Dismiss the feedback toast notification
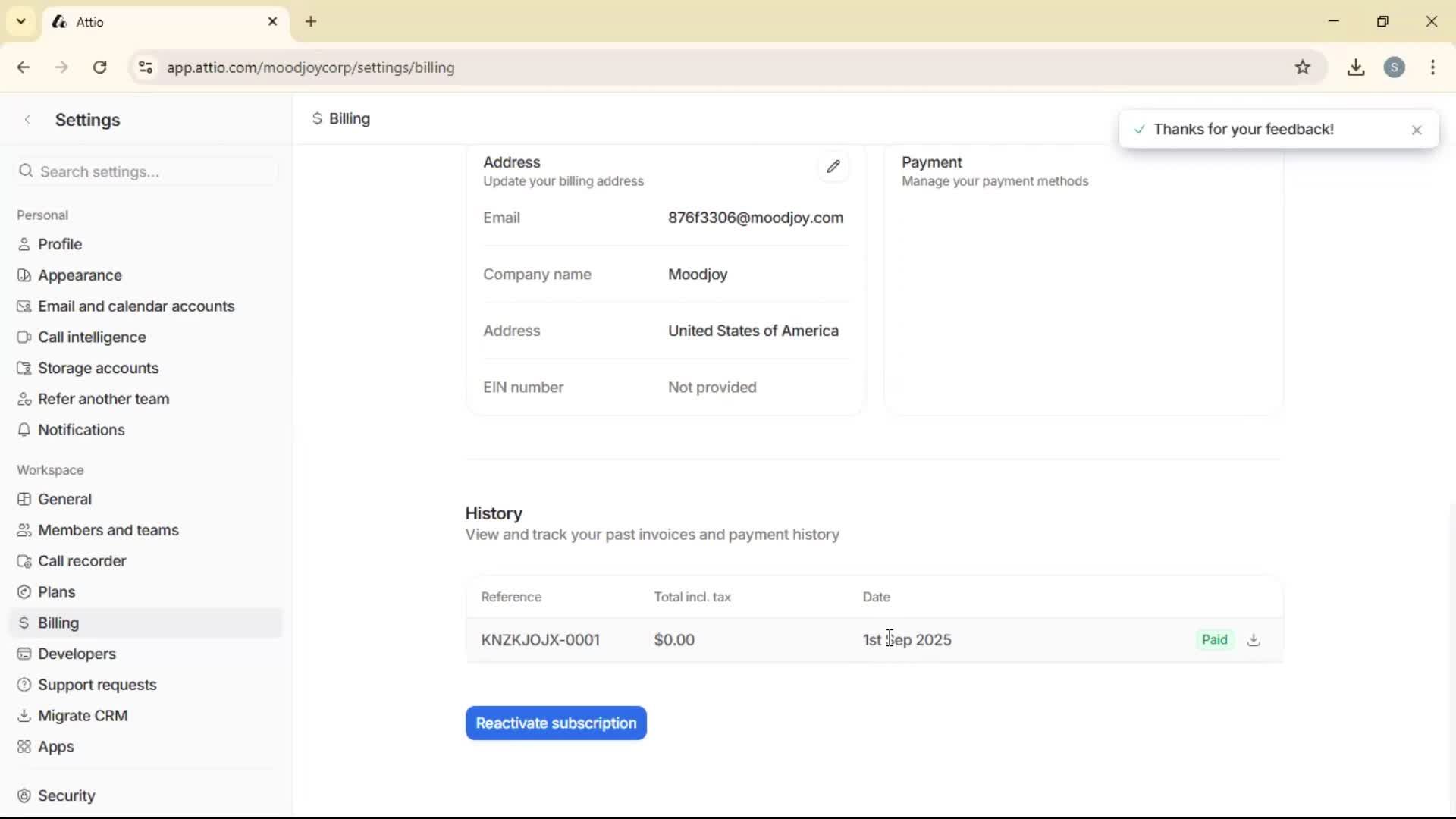 pos(1417,130)
